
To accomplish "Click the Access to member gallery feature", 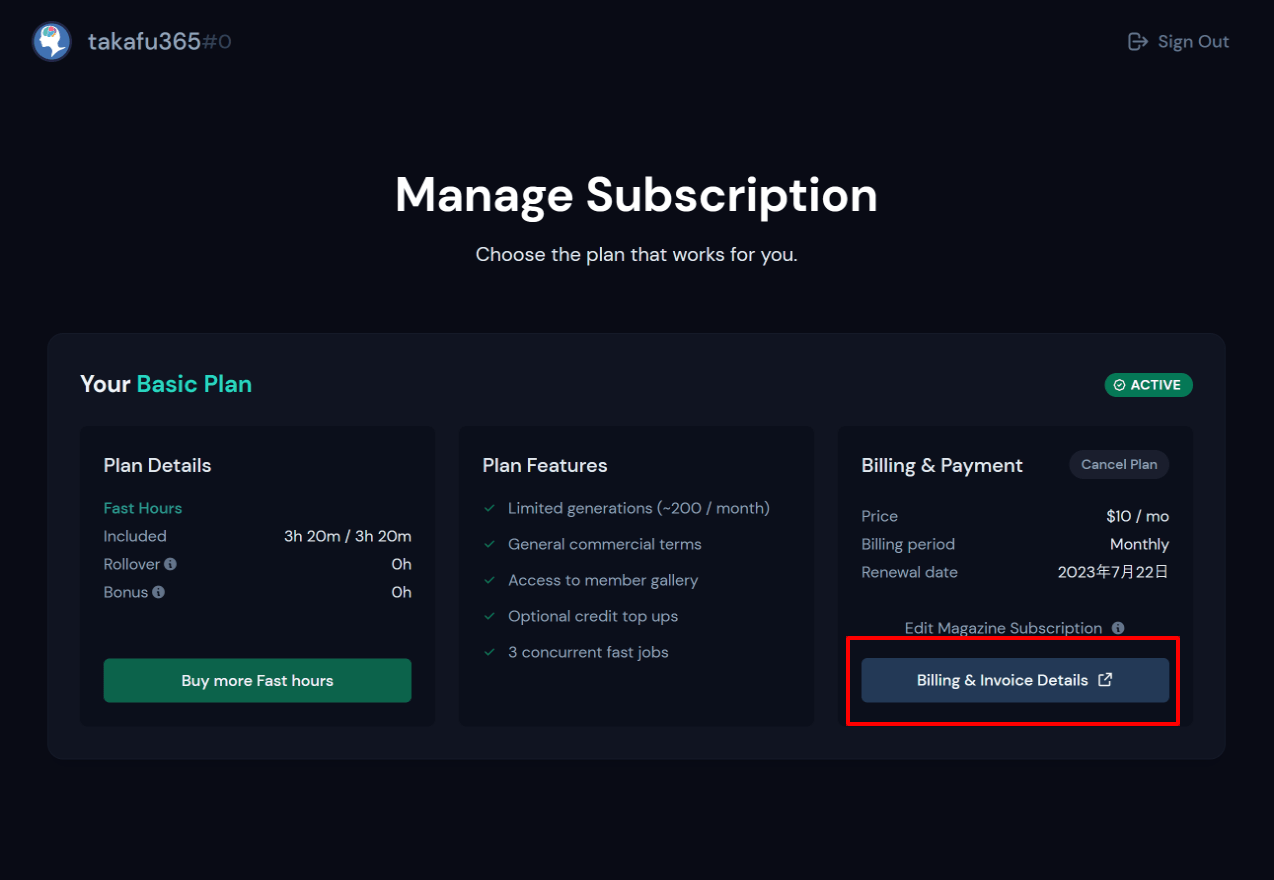I will [603, 580].
